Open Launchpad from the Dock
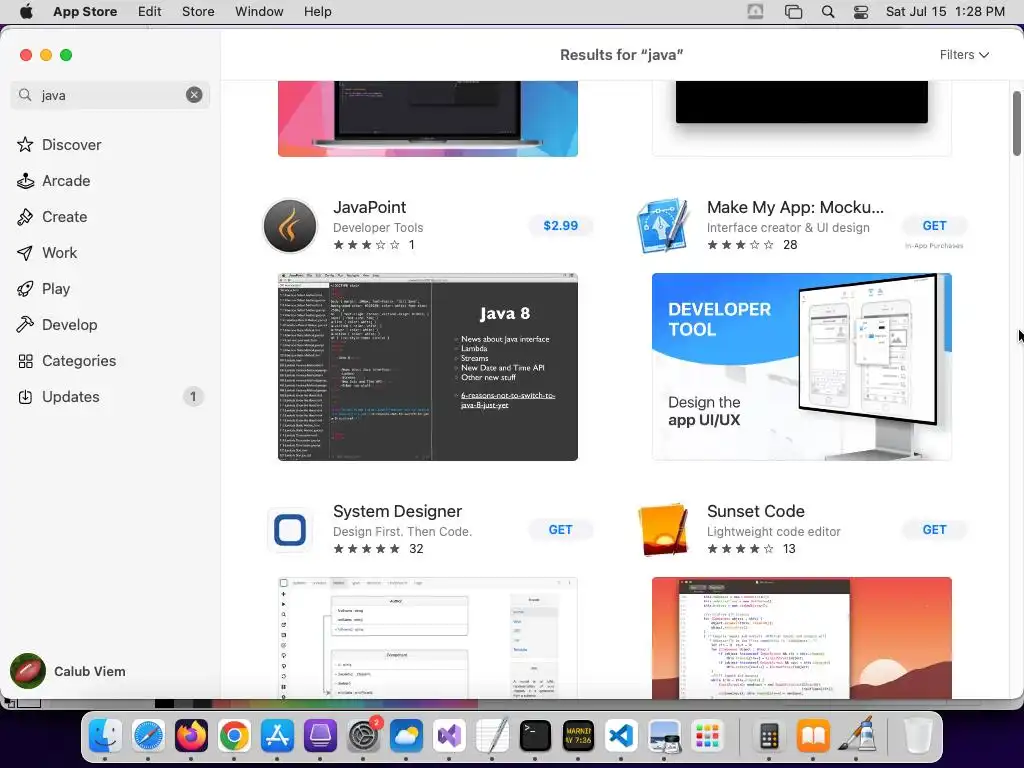The image size is (1024, 768). click(x=707, y=736)
